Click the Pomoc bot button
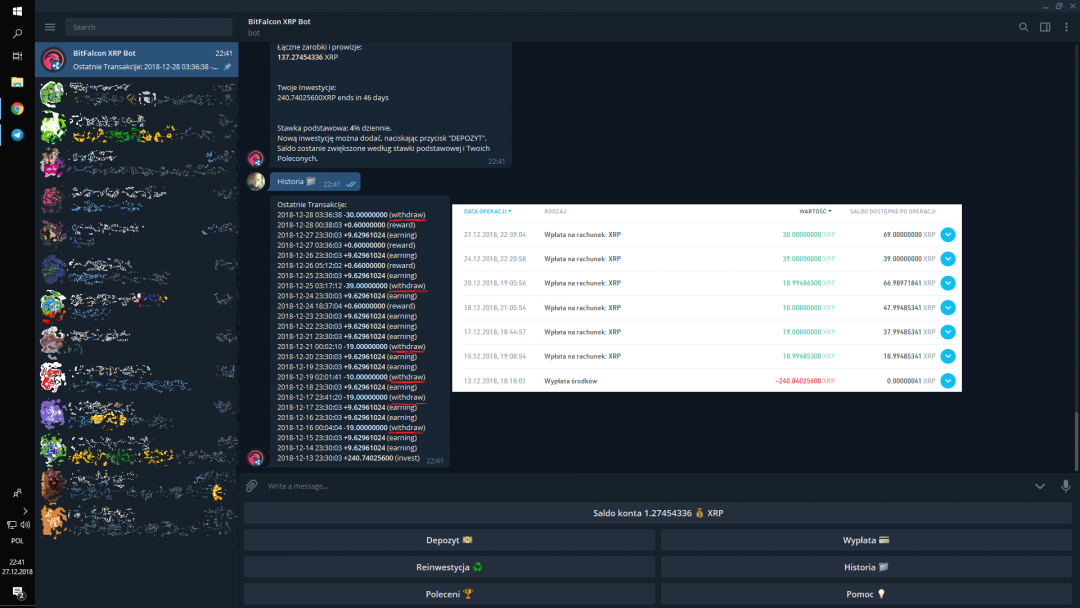 [867, 594]
